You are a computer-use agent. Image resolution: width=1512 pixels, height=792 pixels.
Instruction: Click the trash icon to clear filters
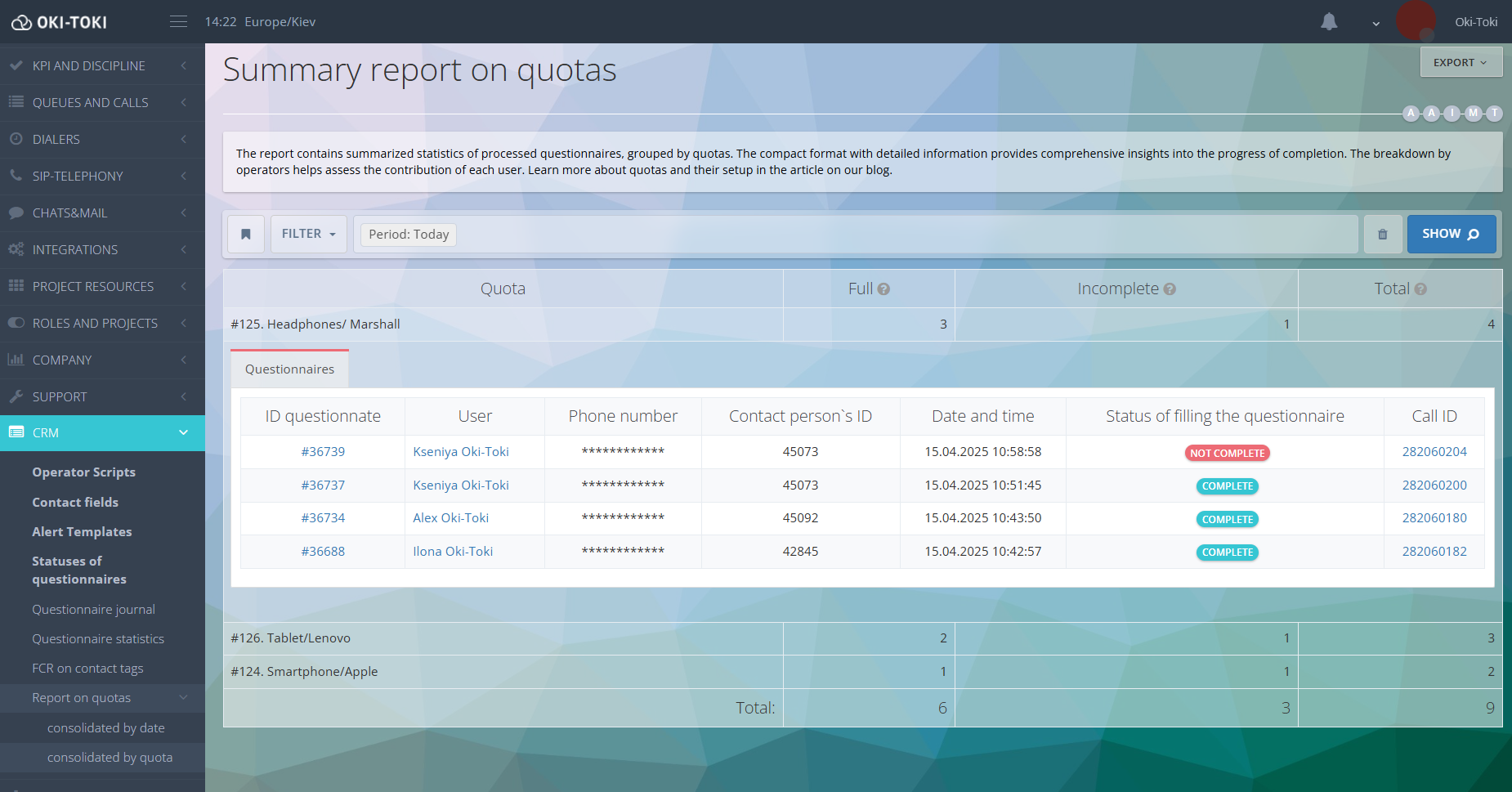1383,235
